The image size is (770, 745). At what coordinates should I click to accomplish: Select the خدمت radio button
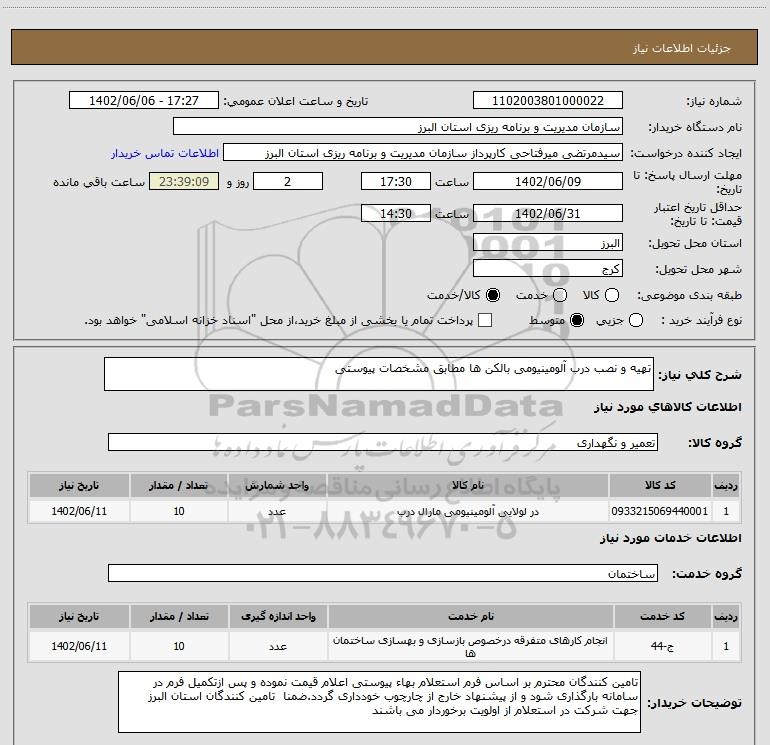pyautogui.click(x=560, y=295)
